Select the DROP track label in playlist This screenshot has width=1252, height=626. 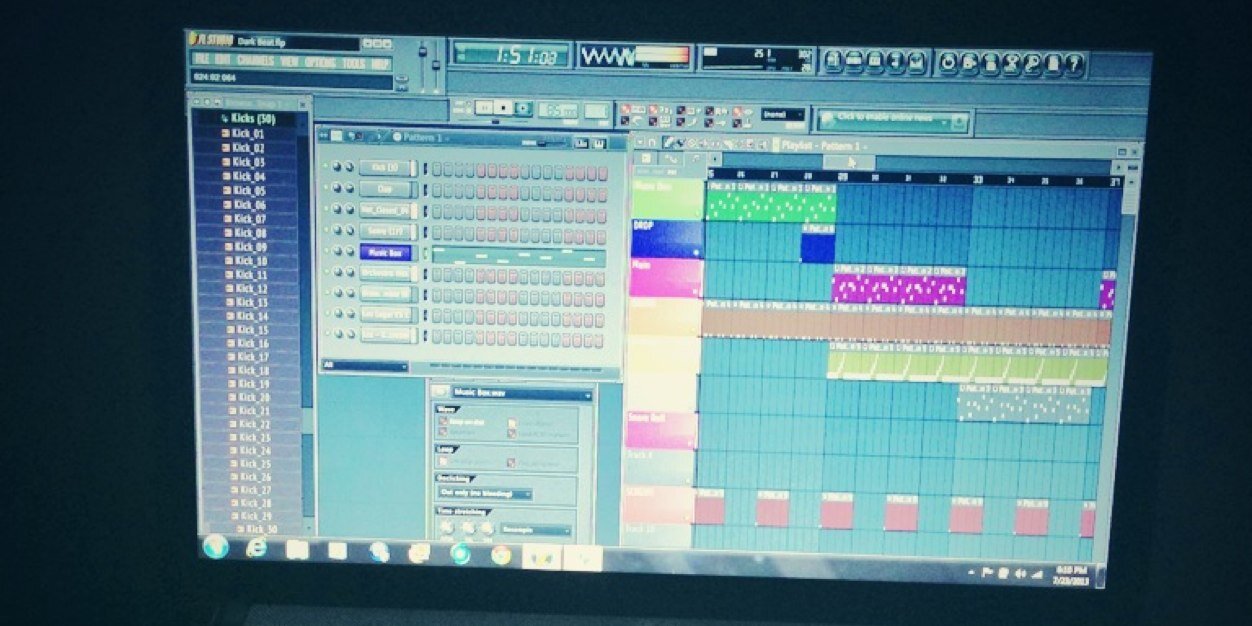pos(667,241)
